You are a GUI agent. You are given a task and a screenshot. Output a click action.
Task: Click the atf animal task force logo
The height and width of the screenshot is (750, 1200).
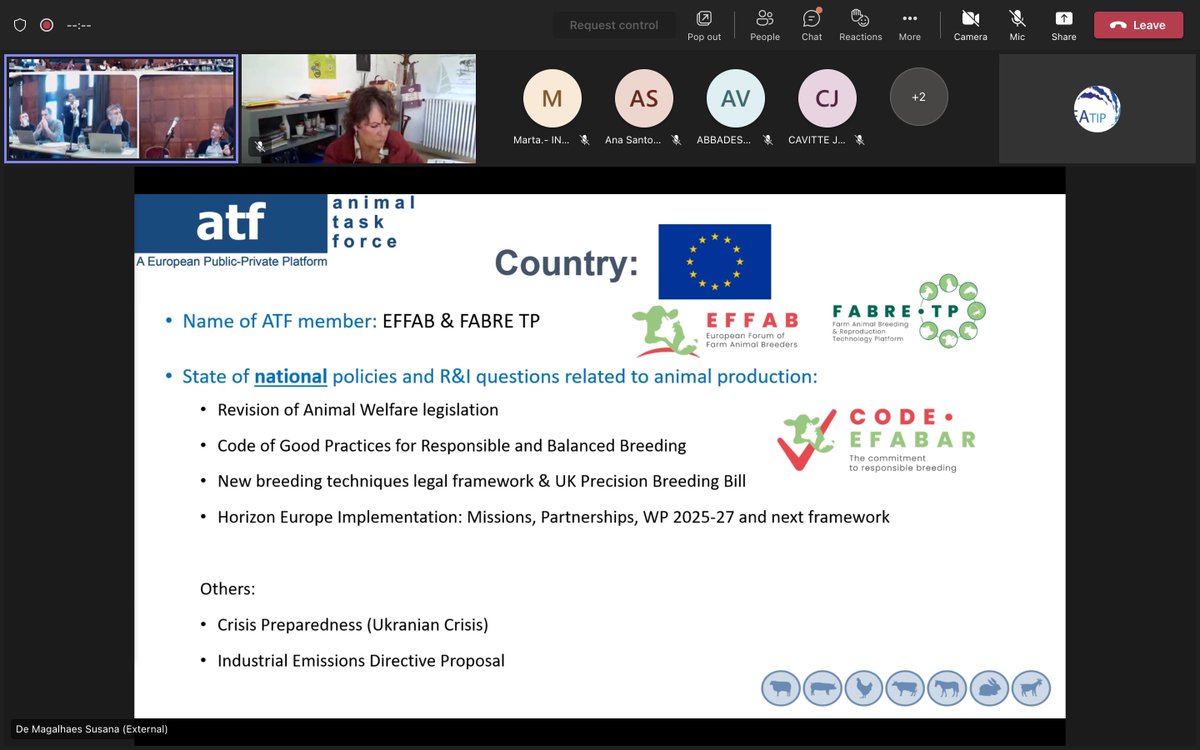[275, 231]
